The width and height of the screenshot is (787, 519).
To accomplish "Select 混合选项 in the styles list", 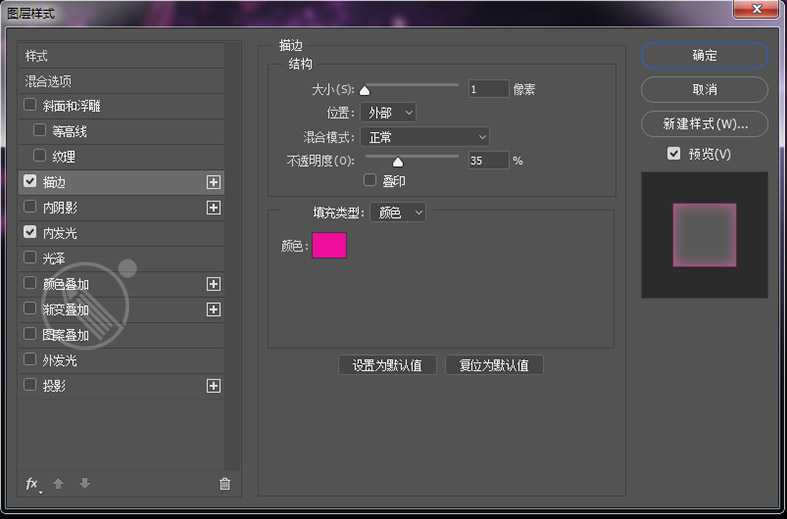I will (x=49, y=81).
